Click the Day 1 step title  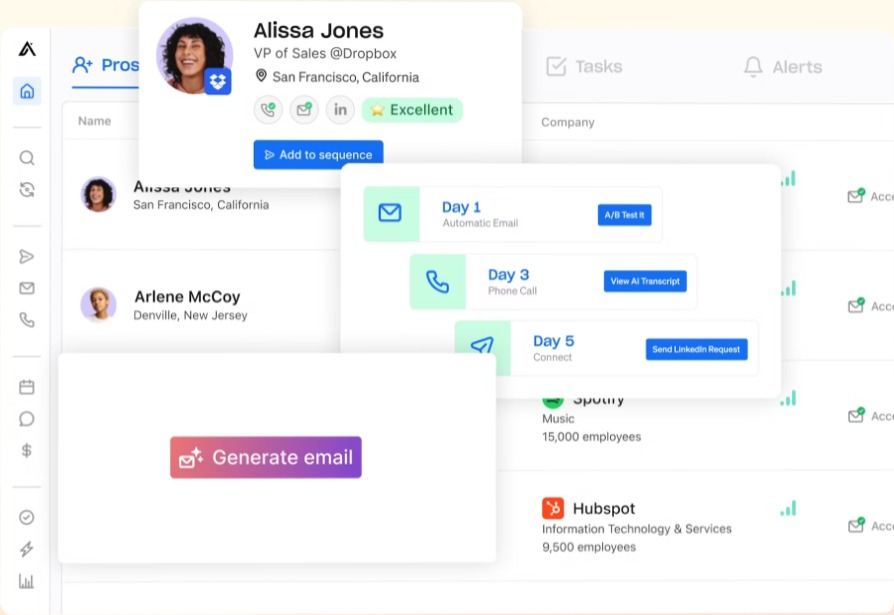461,207
